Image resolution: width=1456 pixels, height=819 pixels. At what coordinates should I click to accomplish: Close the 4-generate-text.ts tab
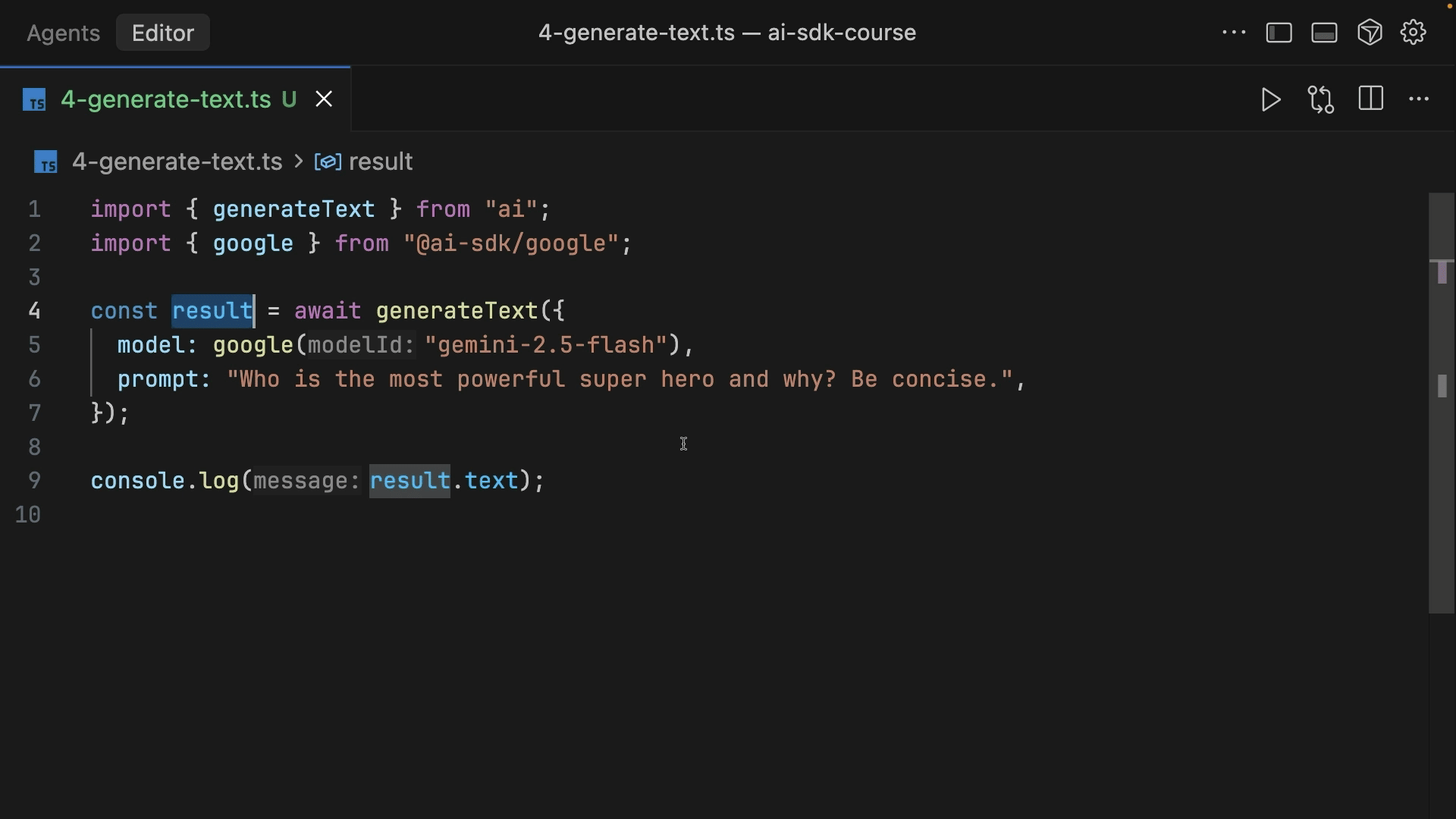point(324,99)
